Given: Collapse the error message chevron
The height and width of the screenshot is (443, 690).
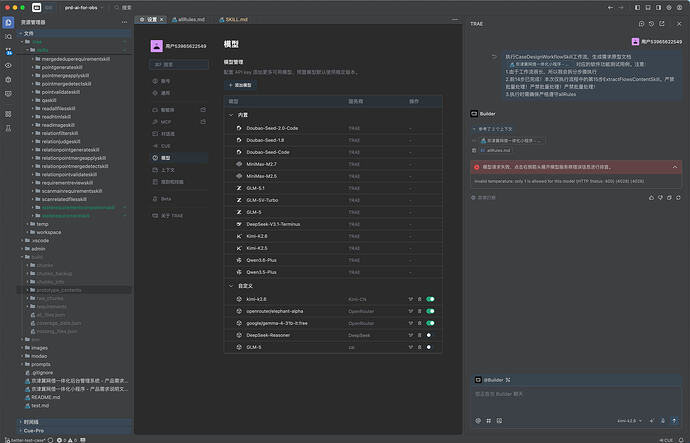Looking at the screenshot, I should pos(675,167).
